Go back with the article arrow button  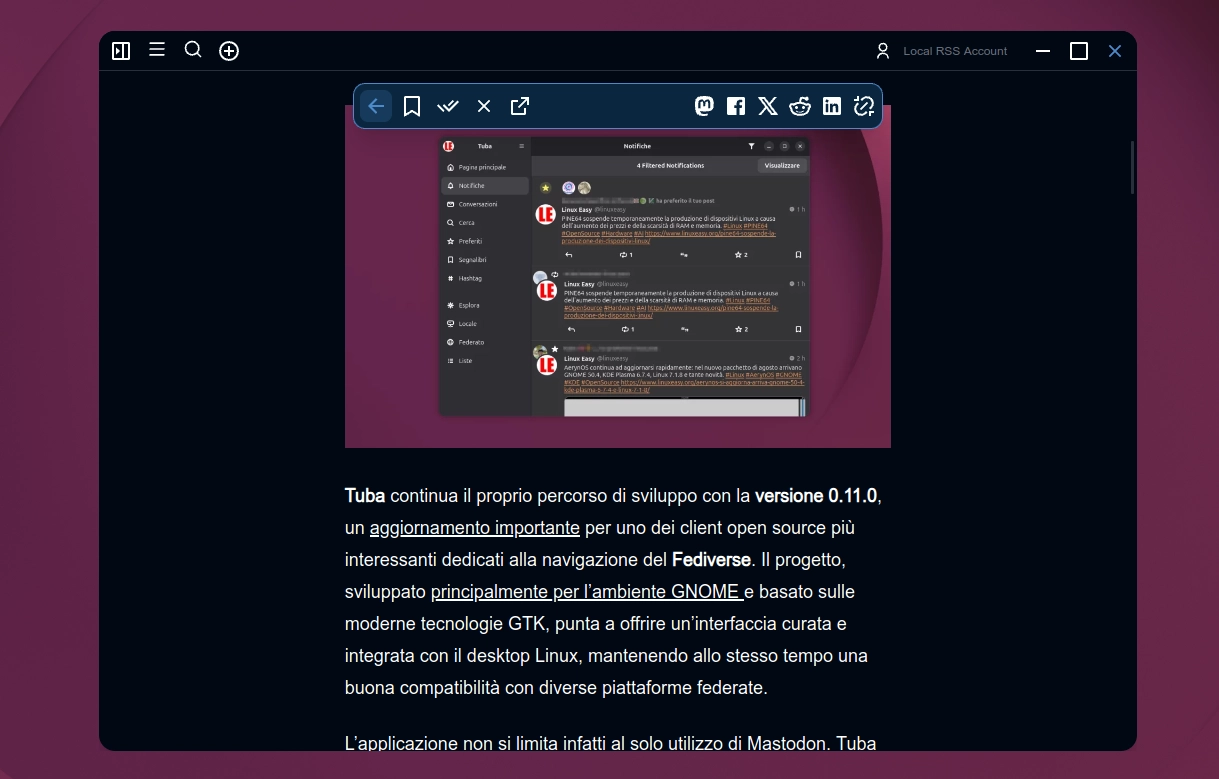coord(376,106)
